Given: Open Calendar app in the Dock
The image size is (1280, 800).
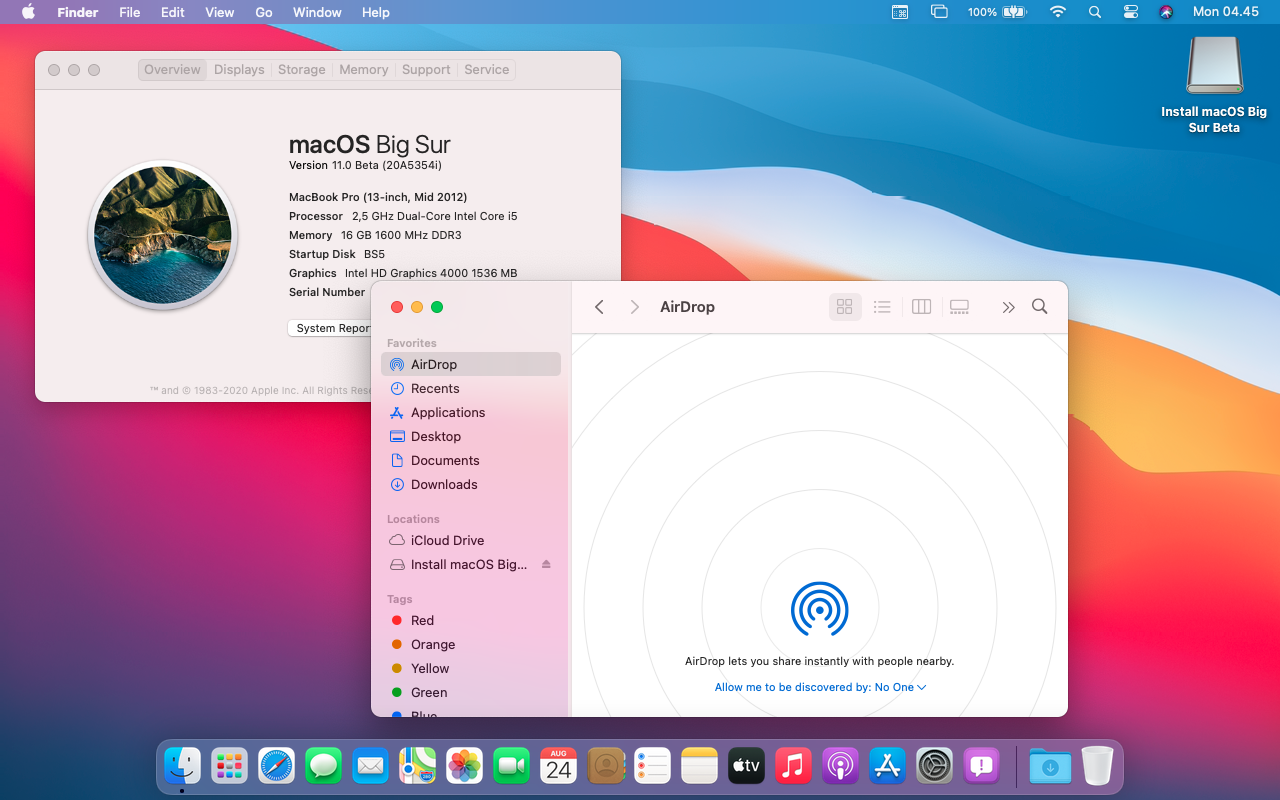Looking at the screenshot, I should click(559, 766).
